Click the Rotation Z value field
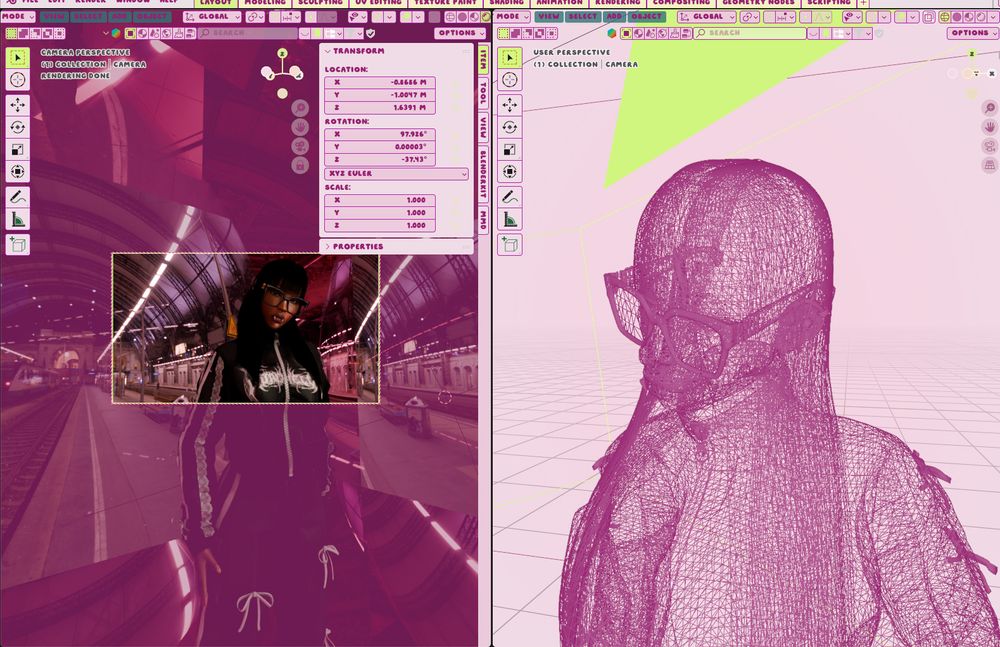 point(380,160)
